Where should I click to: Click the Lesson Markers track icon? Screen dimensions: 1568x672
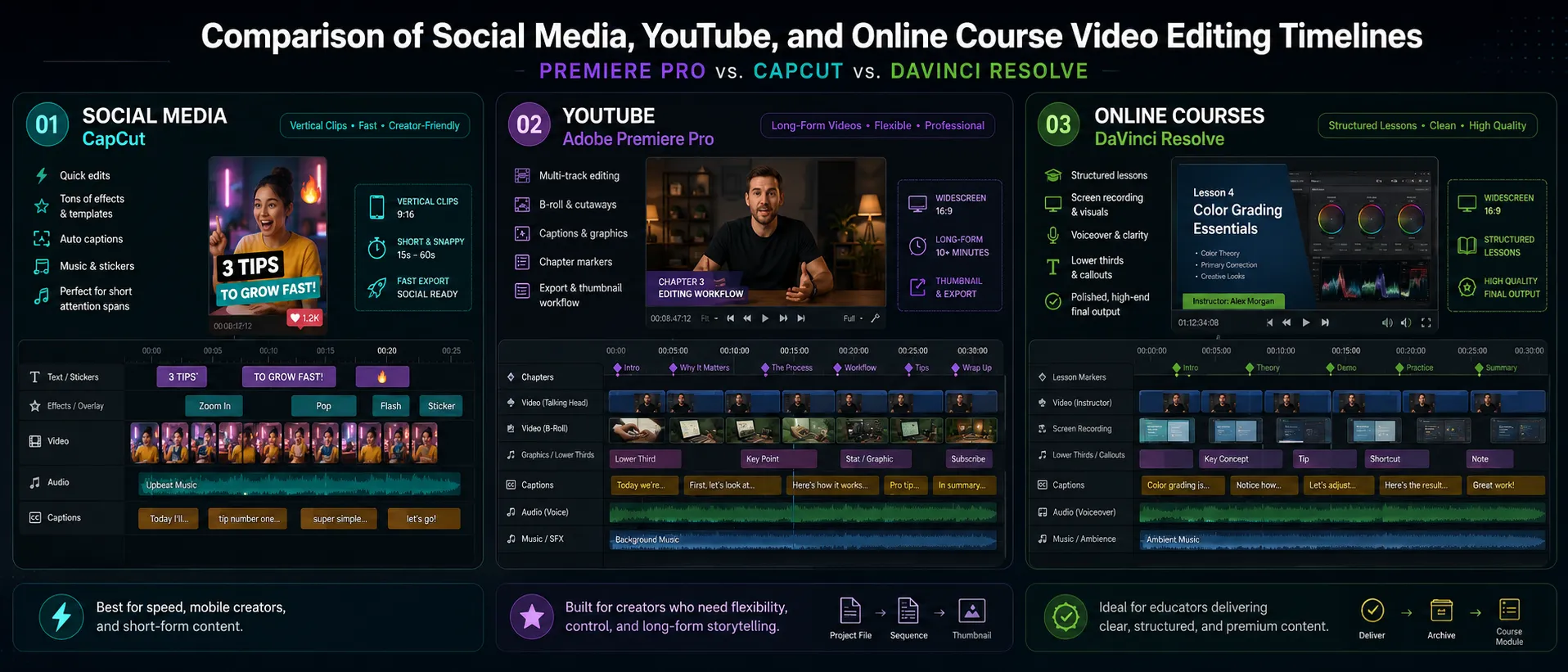[x=1043, y=377]
